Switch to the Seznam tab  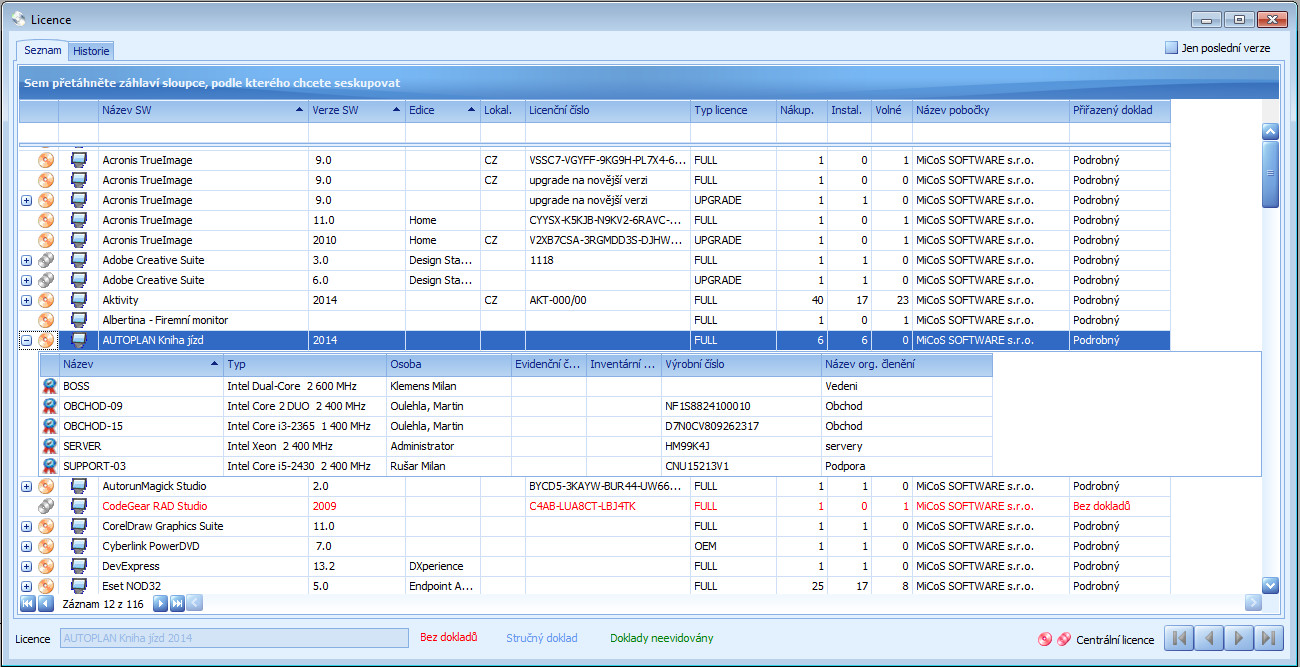[43, 50]
